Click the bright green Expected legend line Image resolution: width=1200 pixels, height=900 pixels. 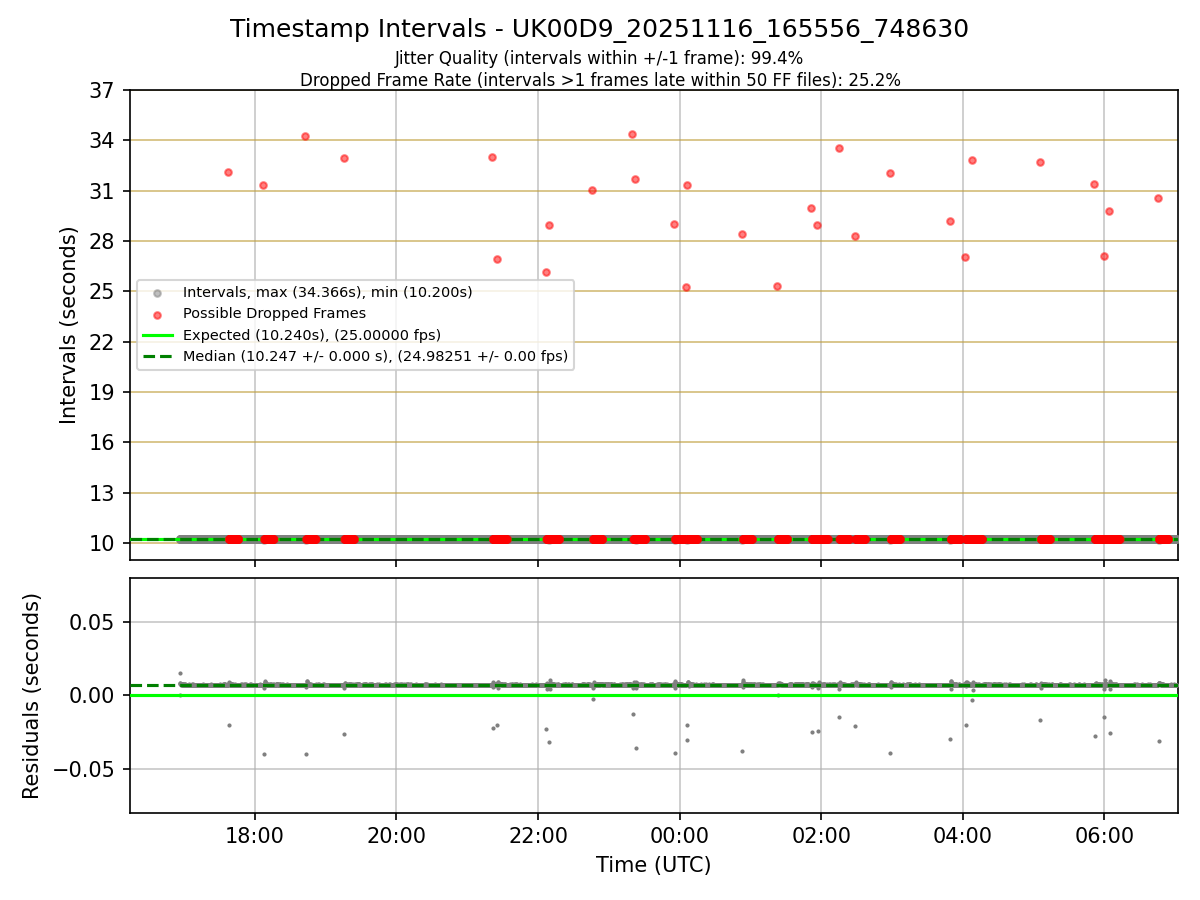(157, 335)
